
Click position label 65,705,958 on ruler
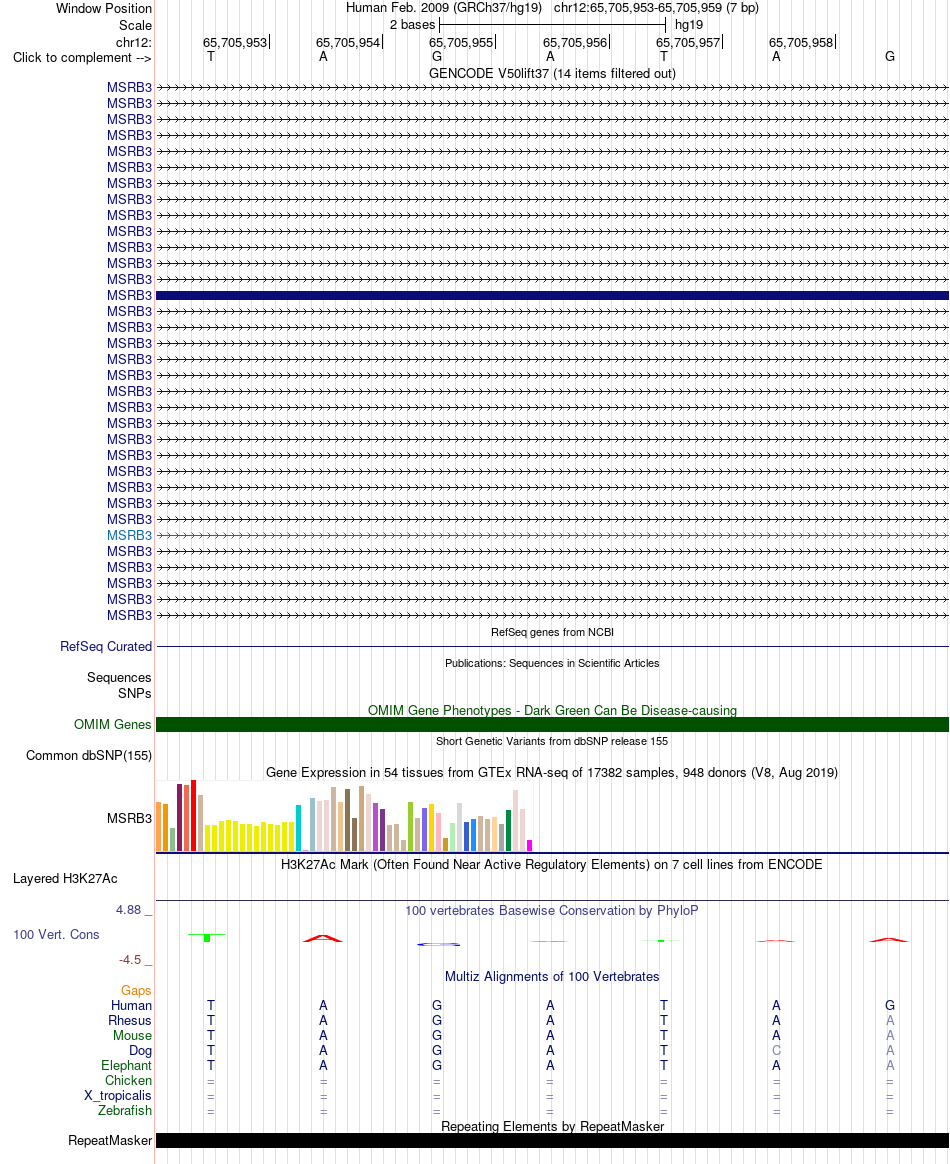coord(801,42)
